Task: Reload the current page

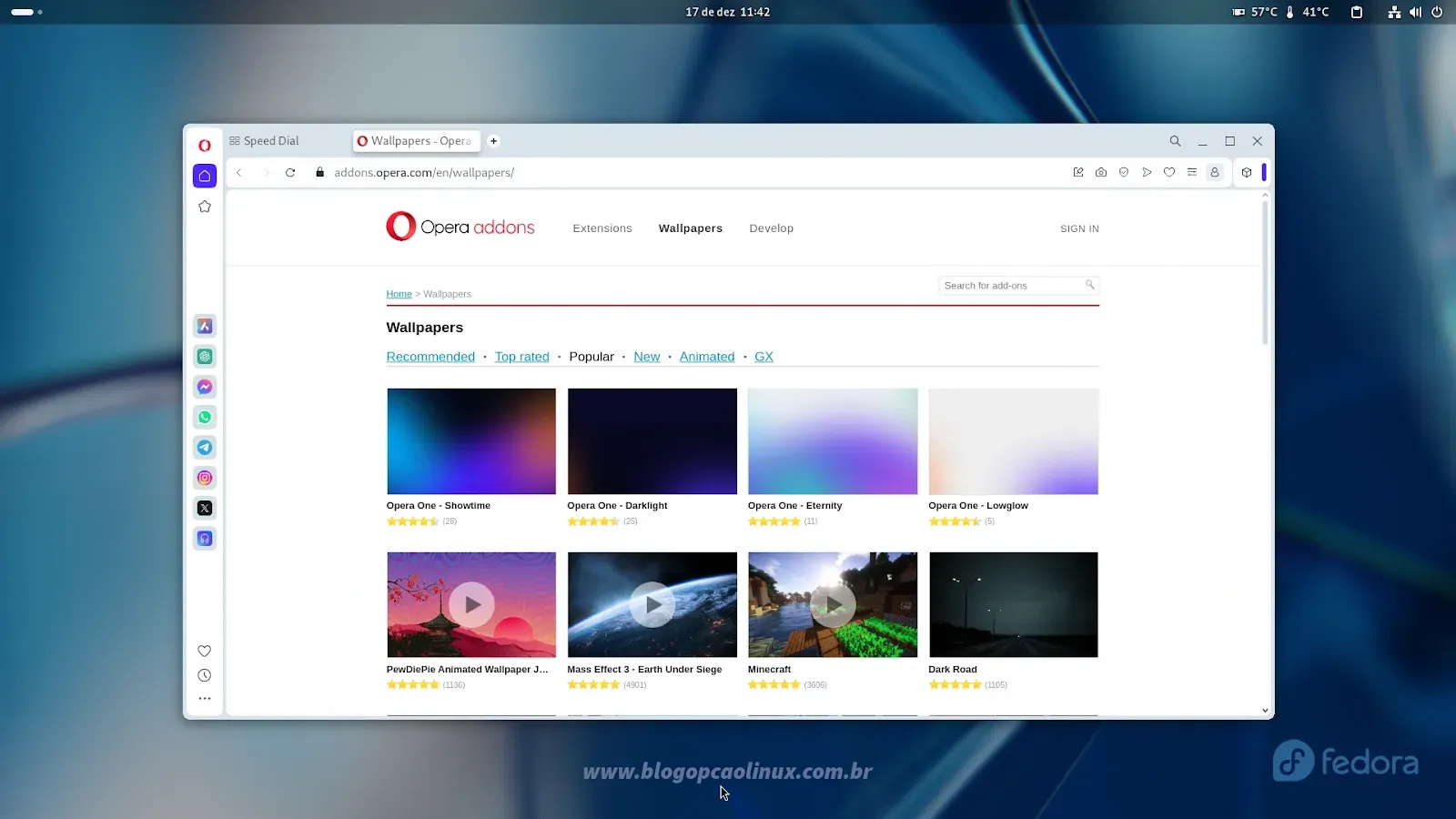Action: tap(290, 172)
